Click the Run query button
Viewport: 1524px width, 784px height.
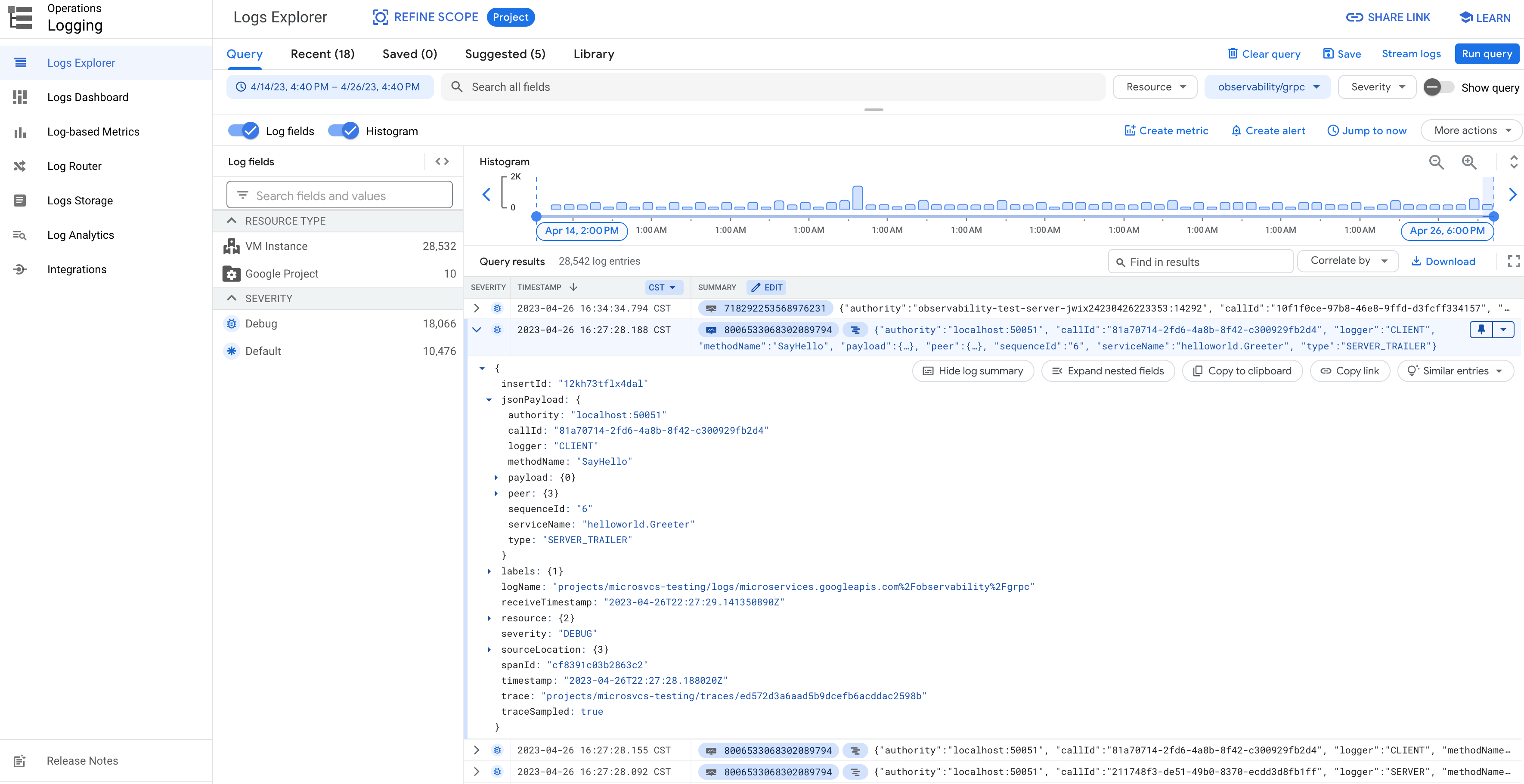coord(1486,54)
